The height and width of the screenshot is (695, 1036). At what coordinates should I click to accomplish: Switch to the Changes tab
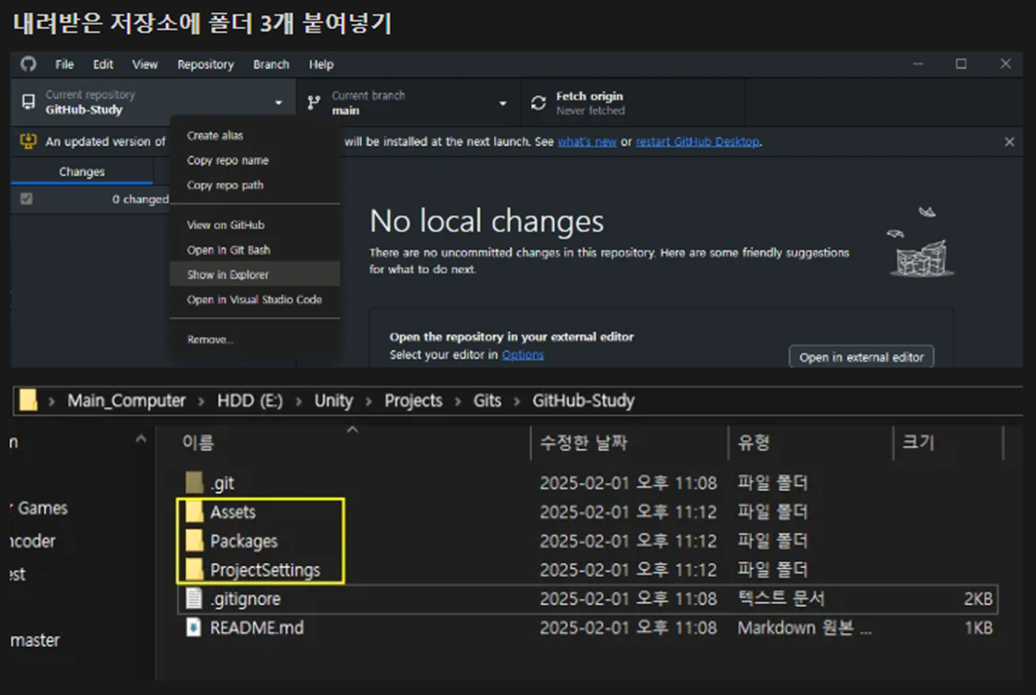(x=81, y=172)
